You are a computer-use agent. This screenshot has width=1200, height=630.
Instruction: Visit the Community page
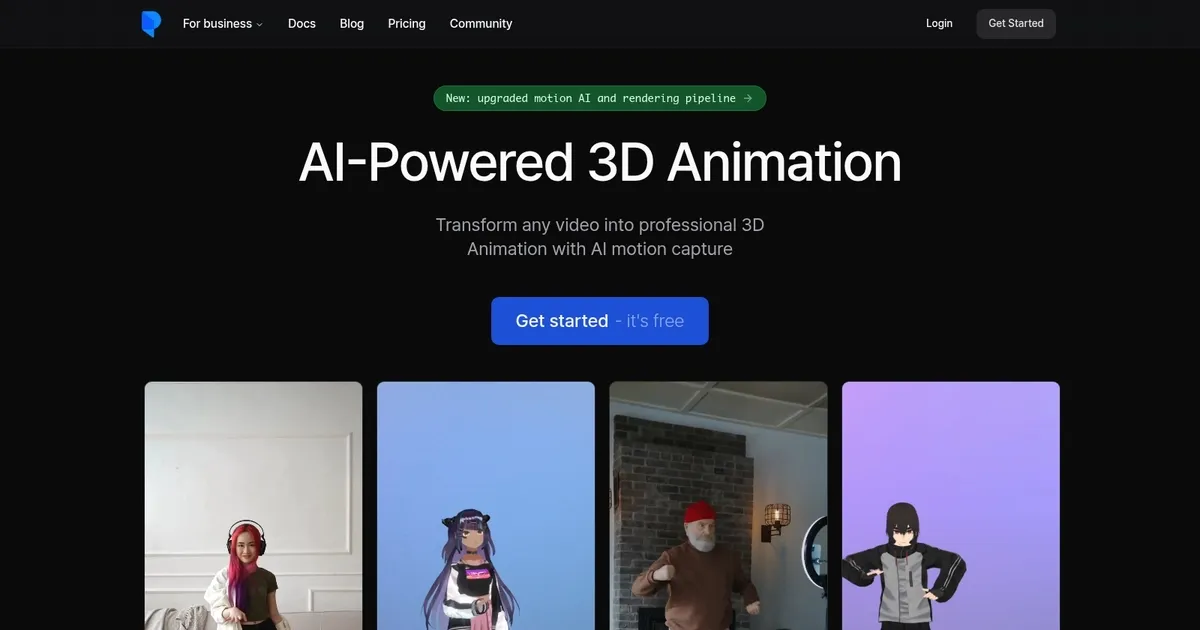coord(481,24)
